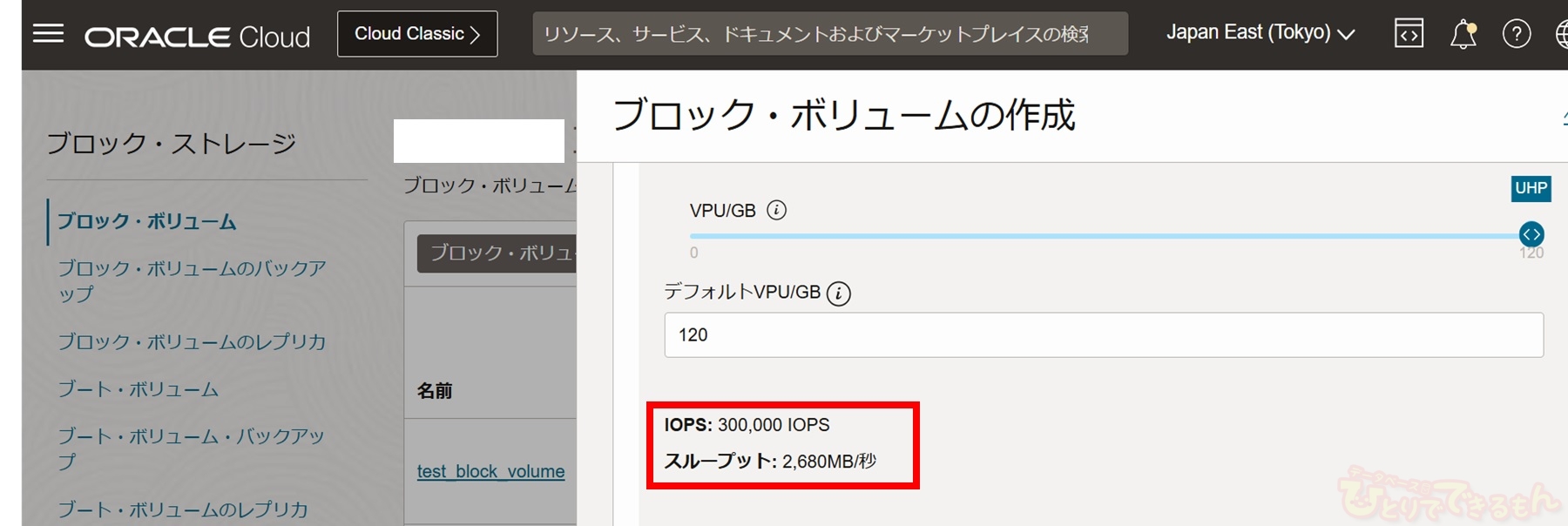The image size is (1568, 526).
Task: Open Cloud Shell developer tools icon
Action: tap(1409, 34)
